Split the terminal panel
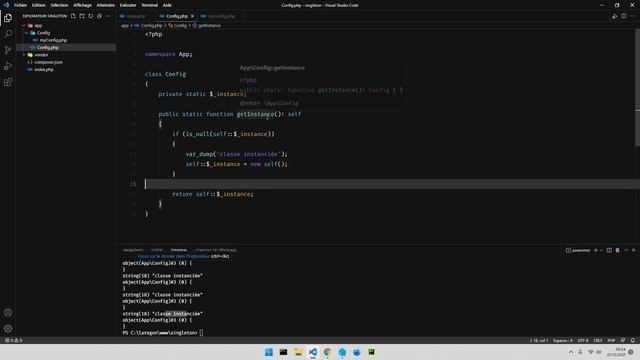This screenshot has width=640, height=360. 609,250
